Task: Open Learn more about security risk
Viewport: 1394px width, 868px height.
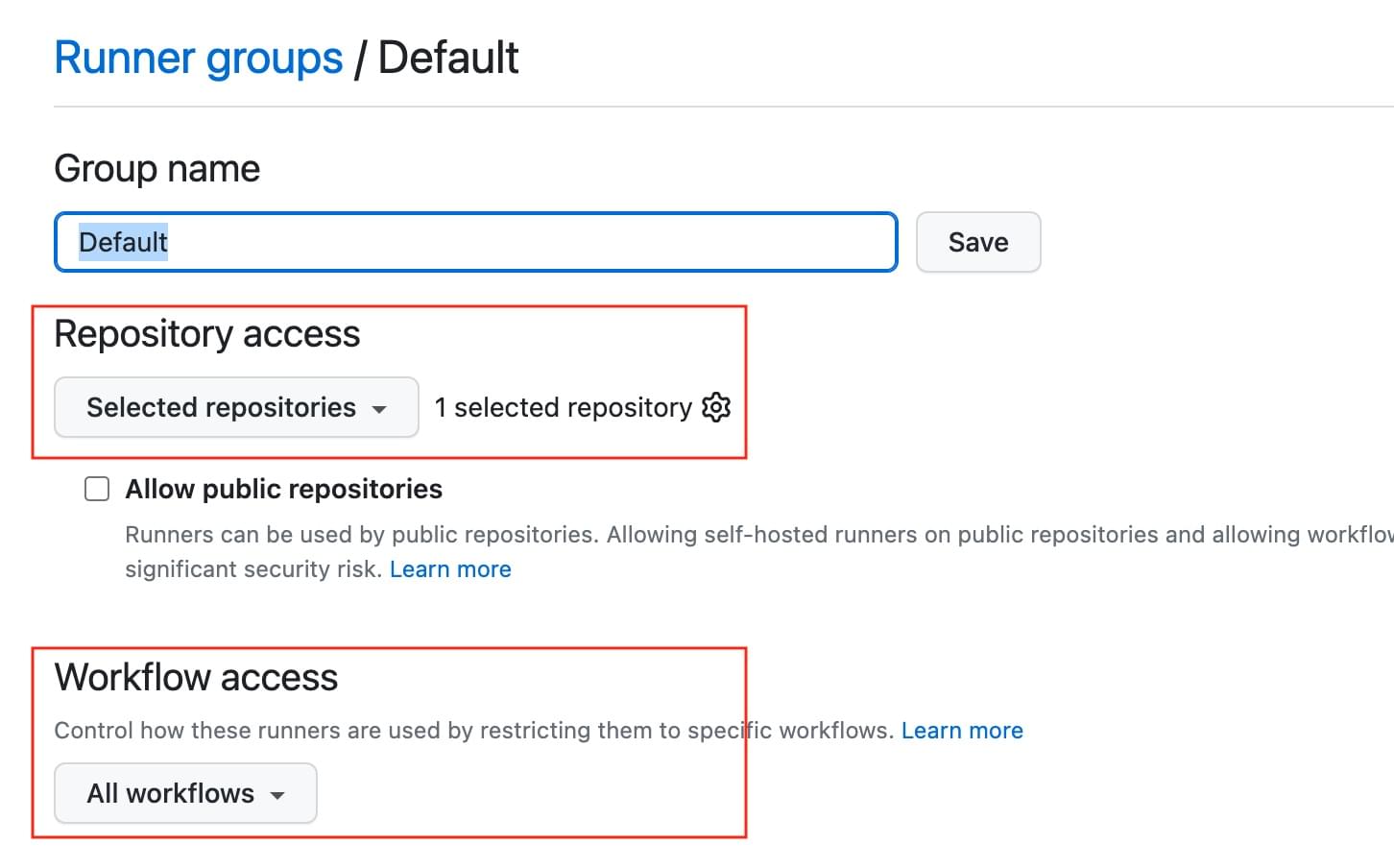Action: point(450,569)
